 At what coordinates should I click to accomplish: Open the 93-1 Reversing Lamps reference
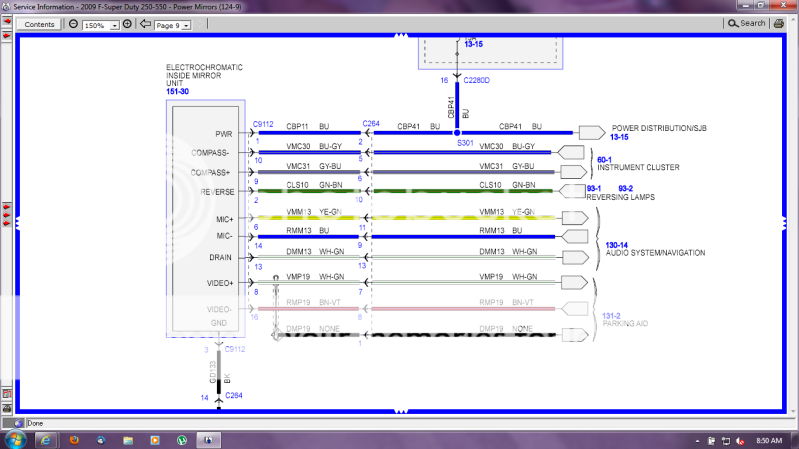click(x=595, y=188)
